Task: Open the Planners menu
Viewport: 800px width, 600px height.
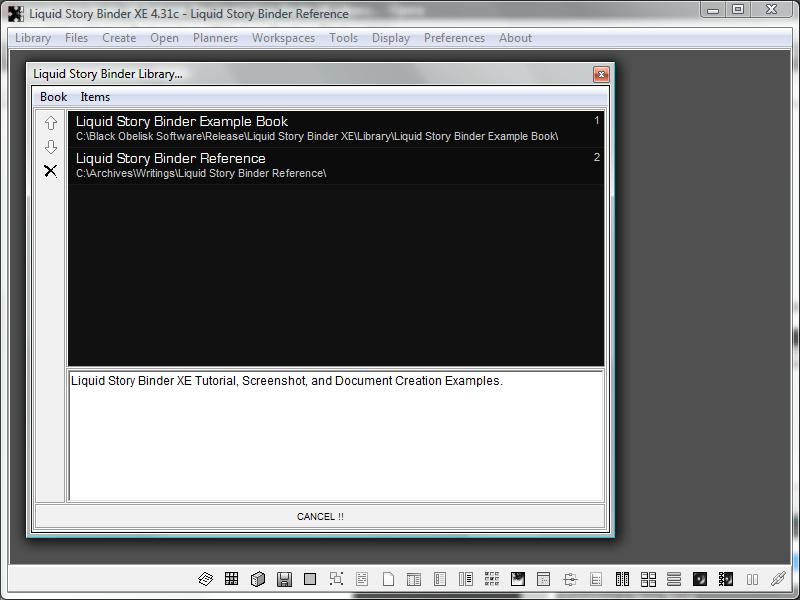Action: (215, 38)
